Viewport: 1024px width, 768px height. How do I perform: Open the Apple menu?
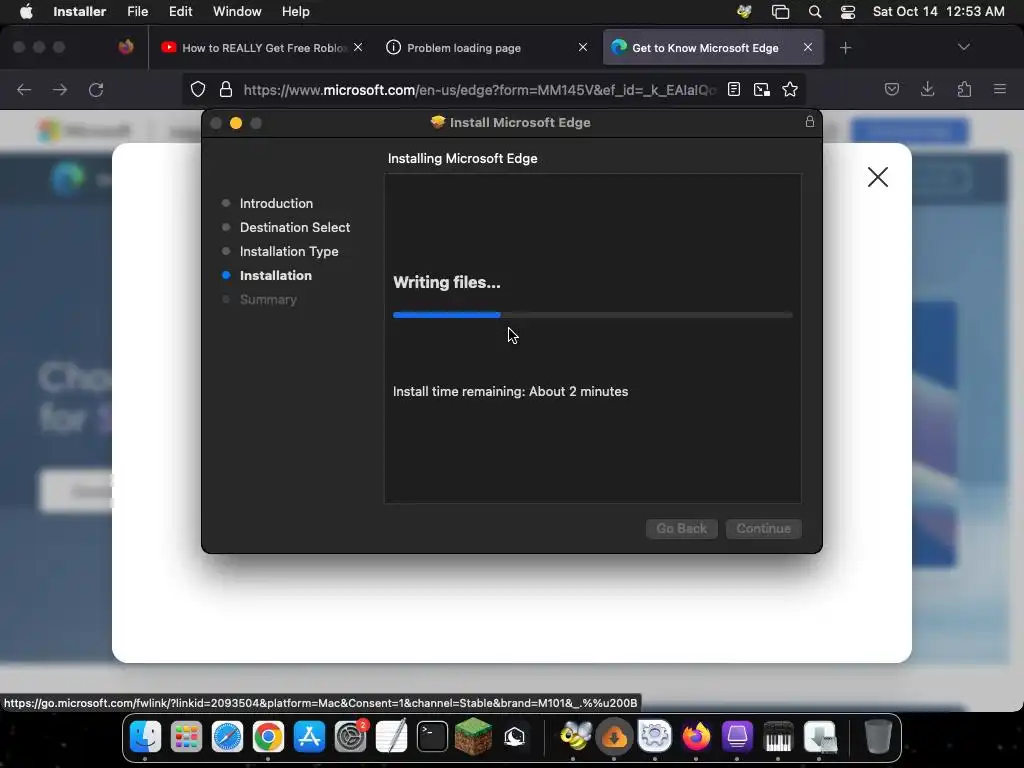[26, 11]
